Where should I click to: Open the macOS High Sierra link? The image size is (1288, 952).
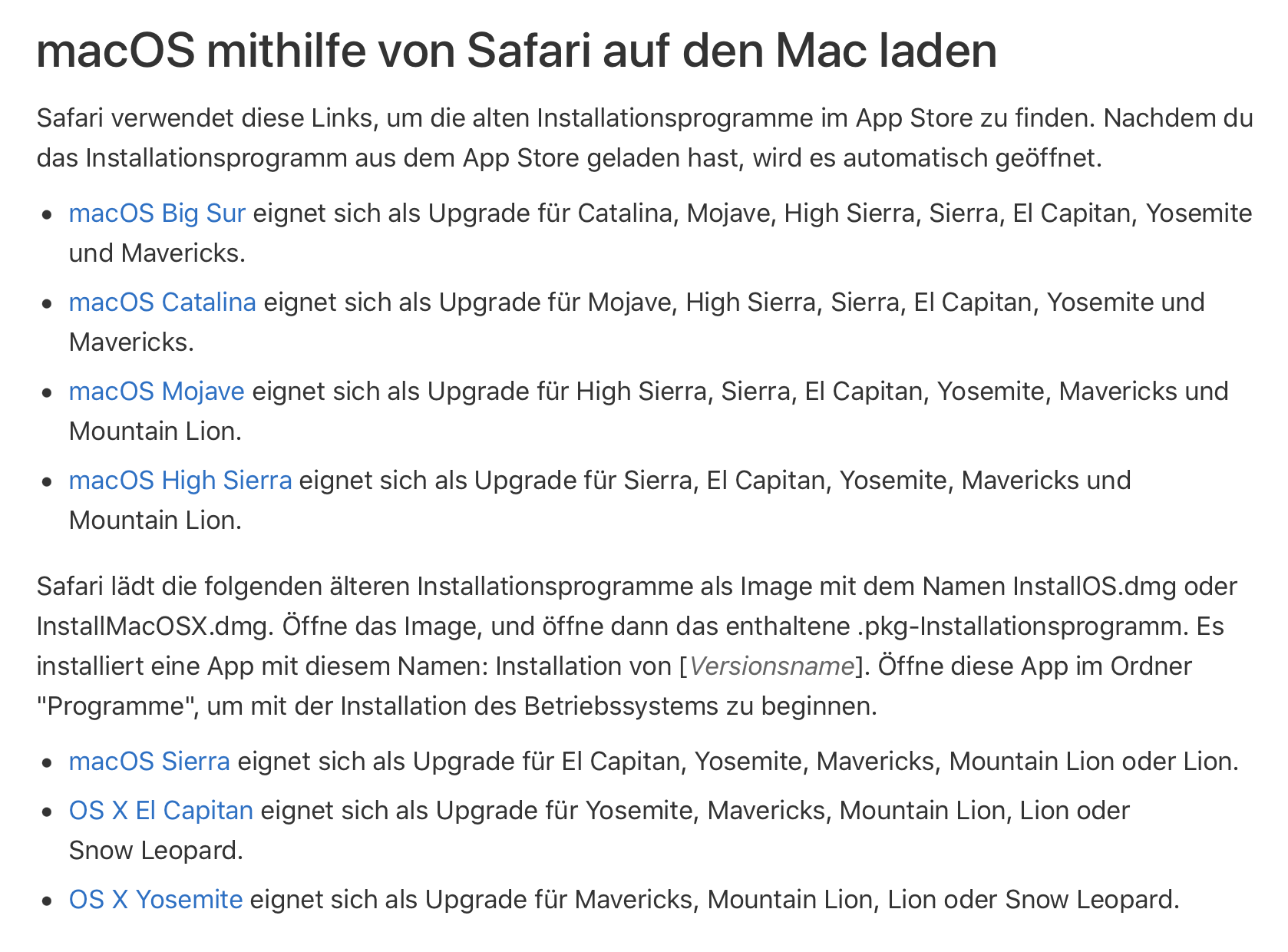(x=180, y=481)
